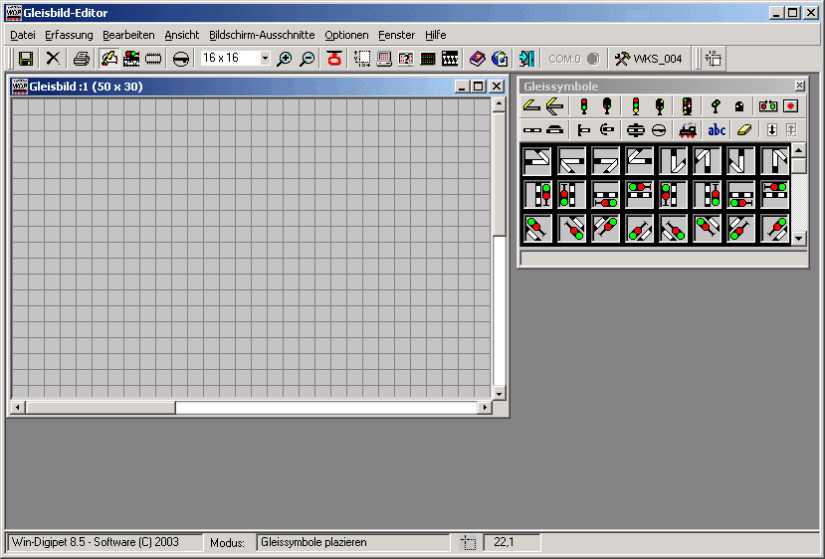Save the track layout with floppy icon
Screen dimensions: 825x559
[x=26, y=58]
